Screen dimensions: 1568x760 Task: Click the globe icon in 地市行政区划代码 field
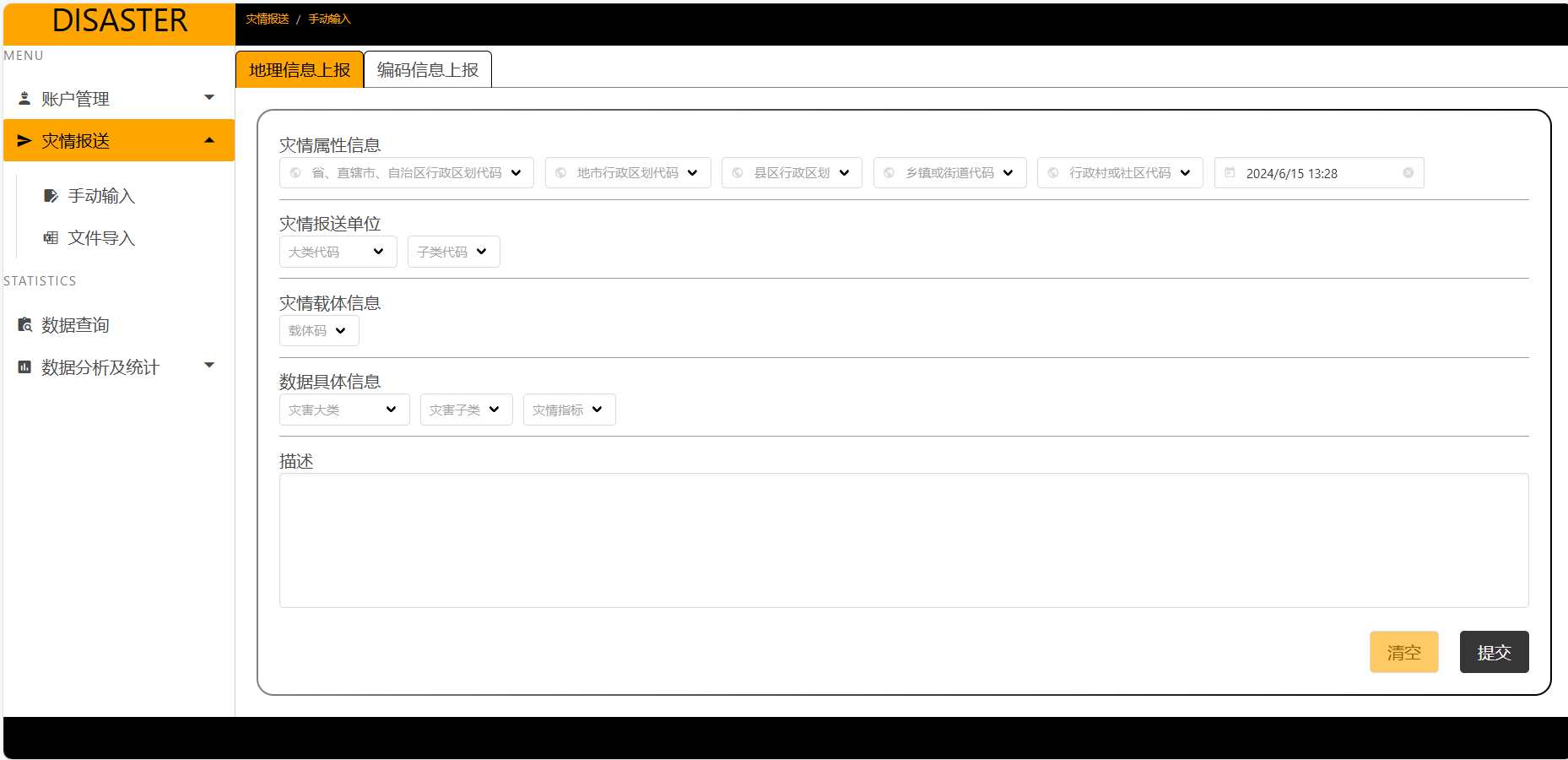coord(561,173)
